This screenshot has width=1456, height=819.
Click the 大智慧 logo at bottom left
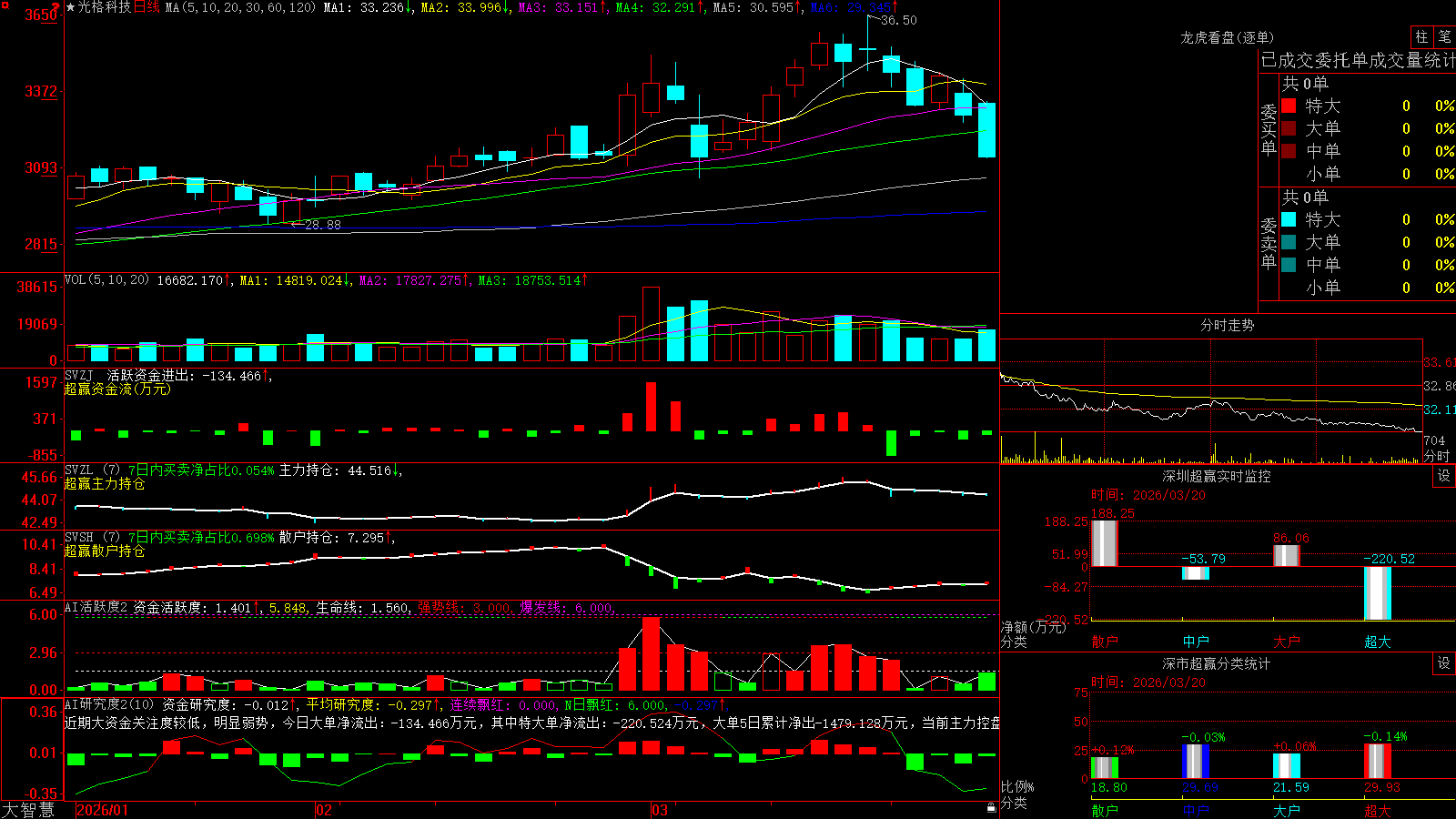[x=28, y=809]
